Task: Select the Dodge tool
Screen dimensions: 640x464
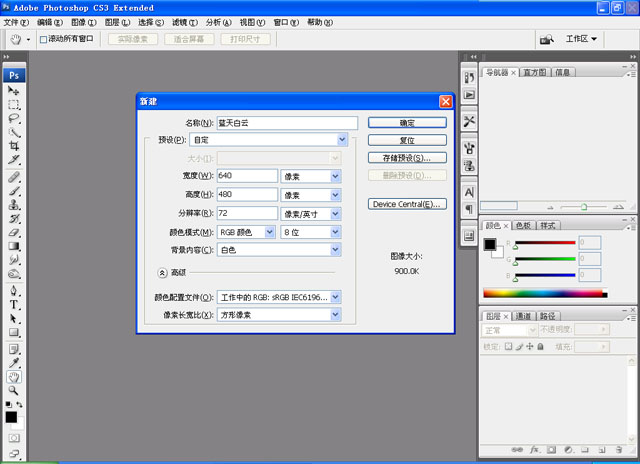Action: pyautogui.click(x=14, y=273)
